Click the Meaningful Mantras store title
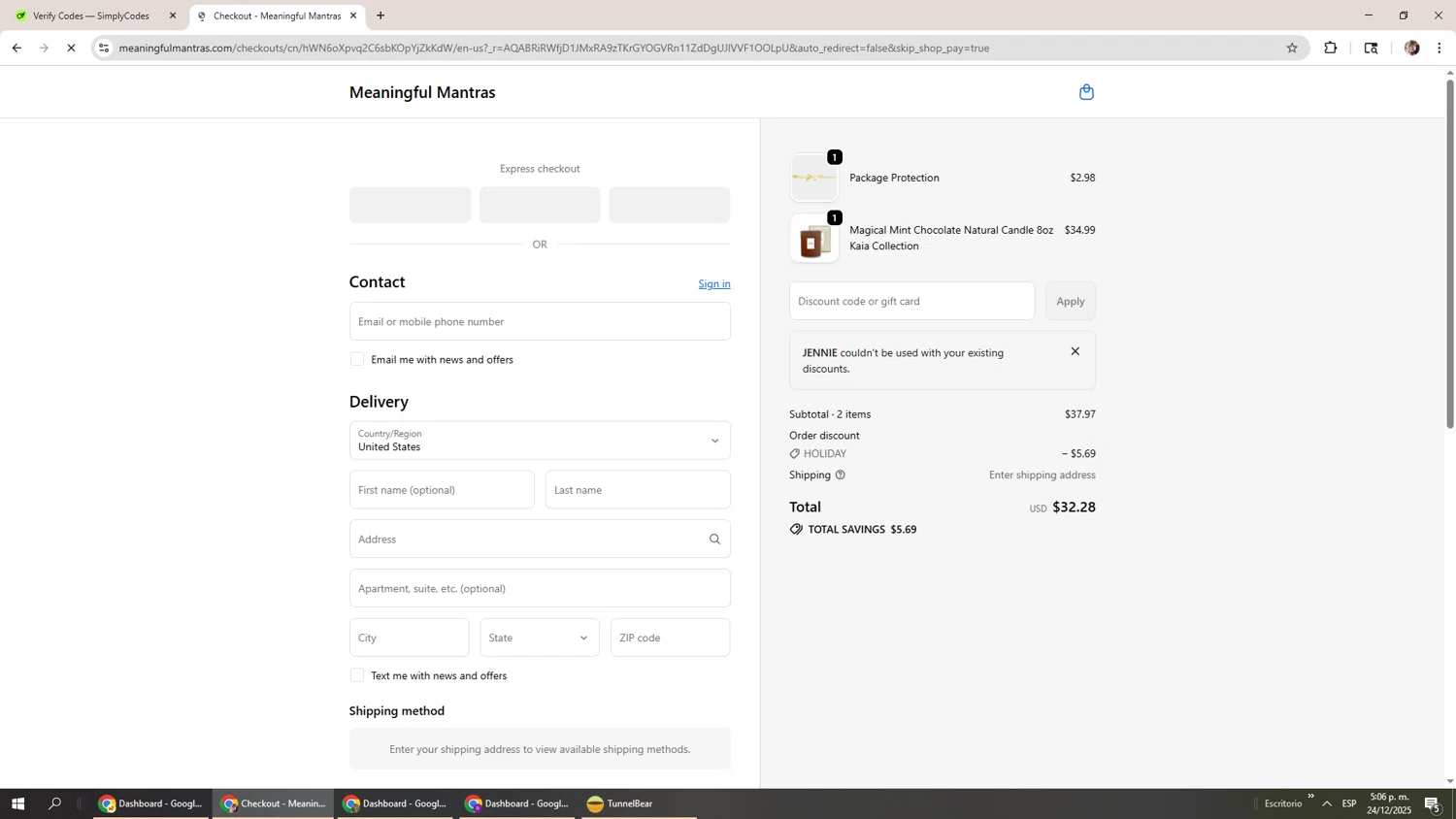This screenshot has height=819, width=1456. [422, 92]
